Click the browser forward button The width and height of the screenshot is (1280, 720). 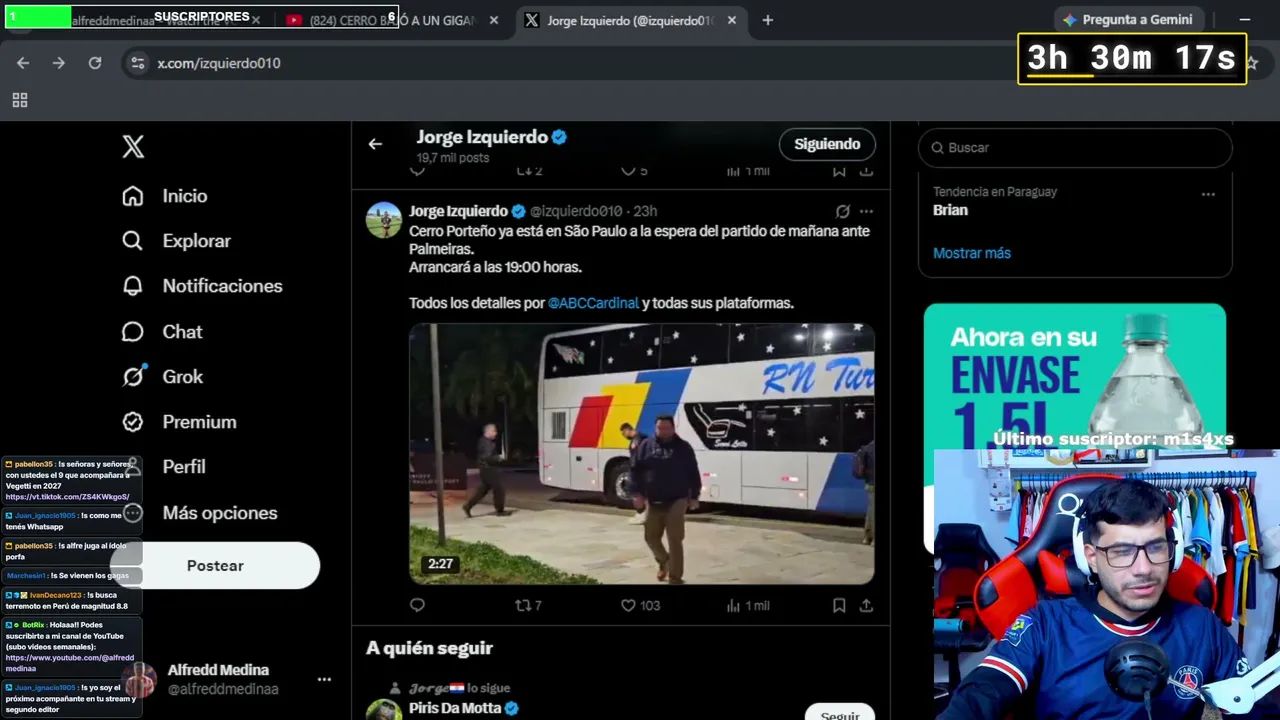pos(59,63)
